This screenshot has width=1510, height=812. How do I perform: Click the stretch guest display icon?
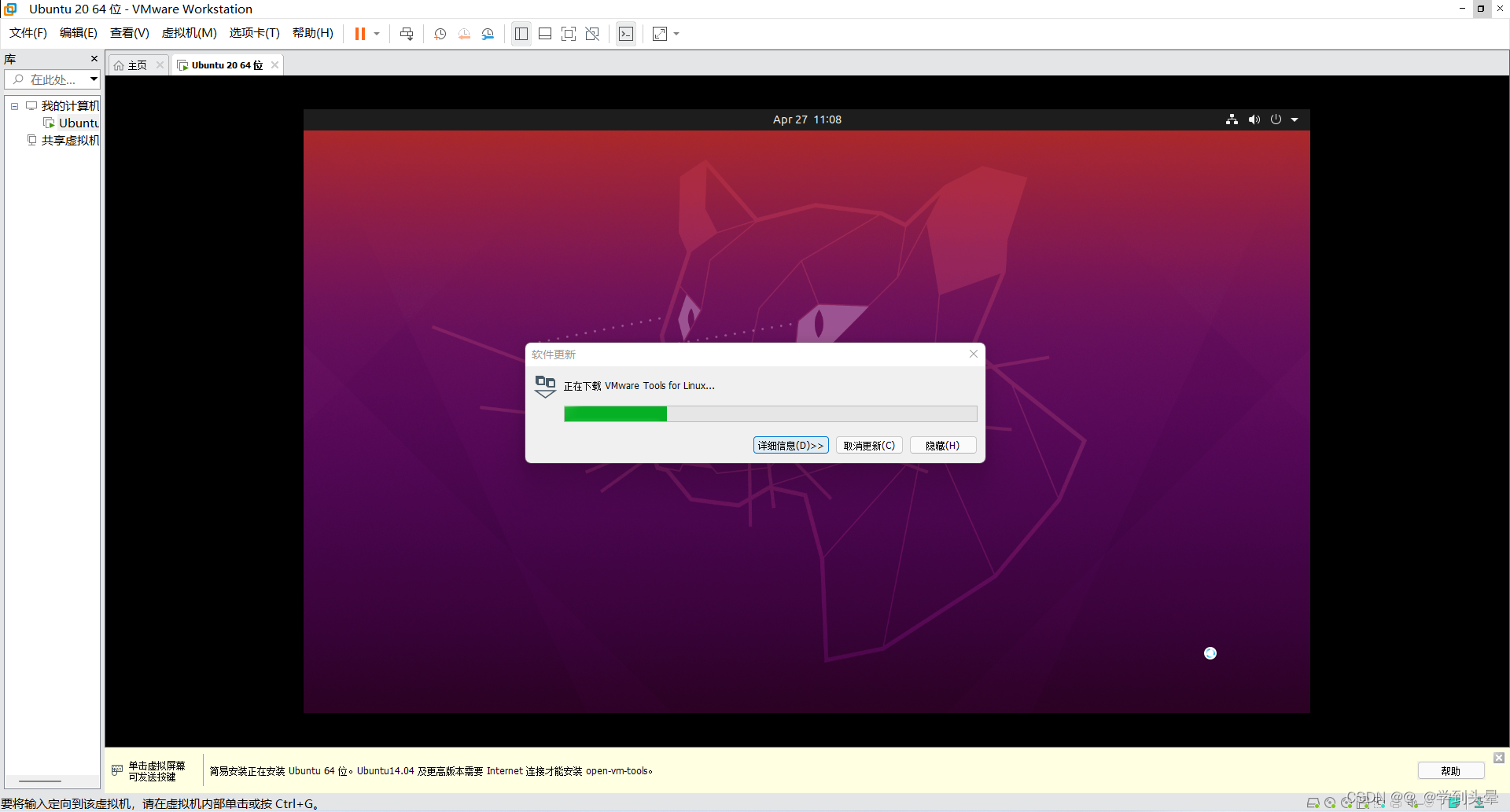tap(660, 34)
